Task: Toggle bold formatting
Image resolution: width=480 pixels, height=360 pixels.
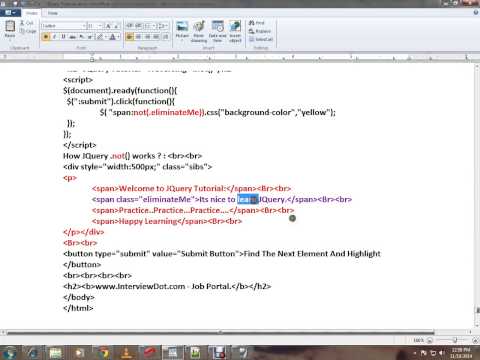Action: (46, 37)
